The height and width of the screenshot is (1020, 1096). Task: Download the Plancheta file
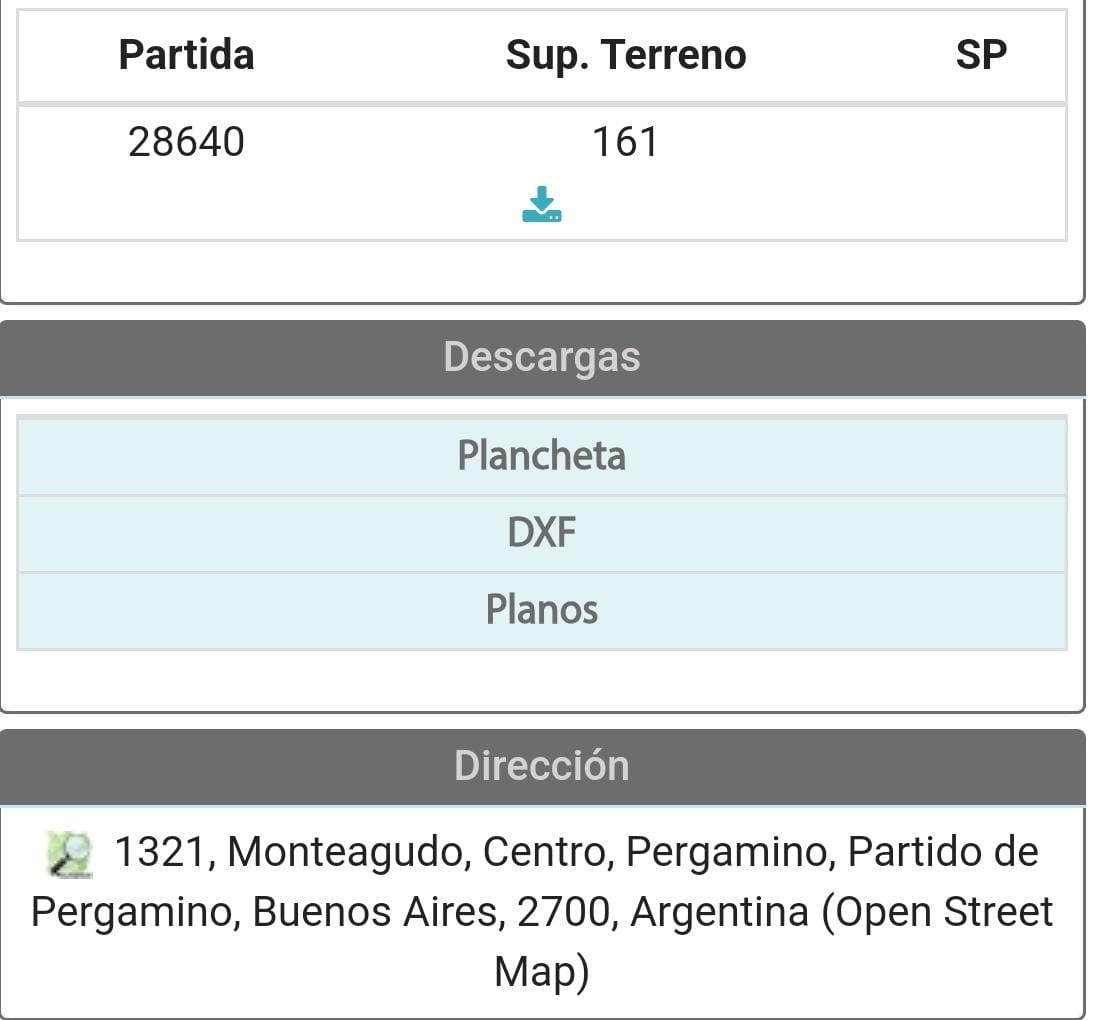pyautogui.click(x=542, y=456)
